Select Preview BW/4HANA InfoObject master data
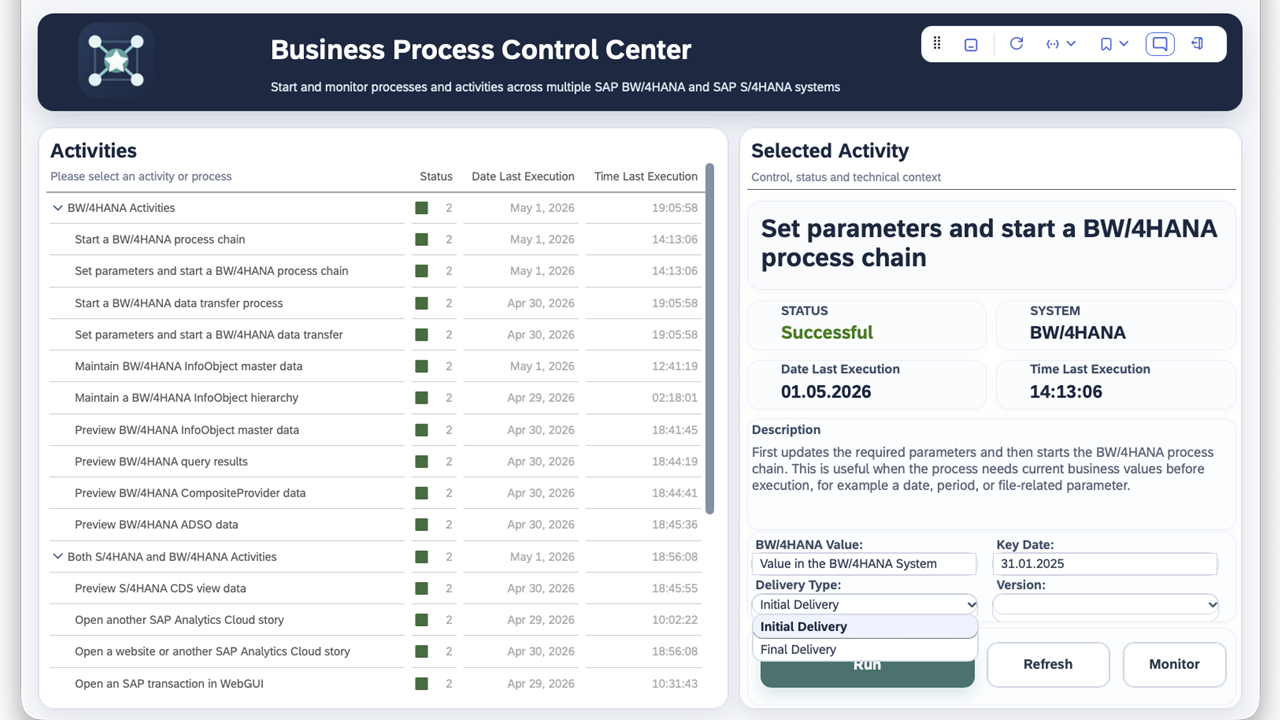The width and height of the screenshot is (1280, 720). (187, 430)
